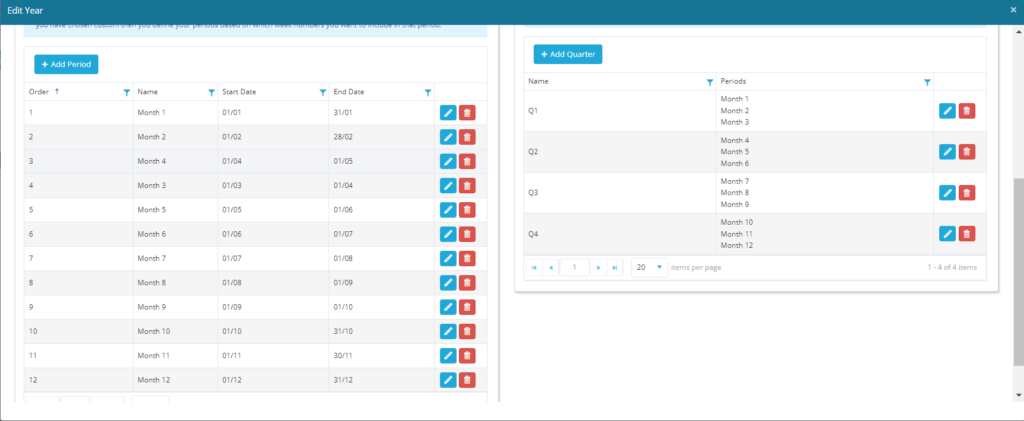Edit the Q4 quarter
The height and width of the screenshot is (421, 1024).
tap(947, 233)
